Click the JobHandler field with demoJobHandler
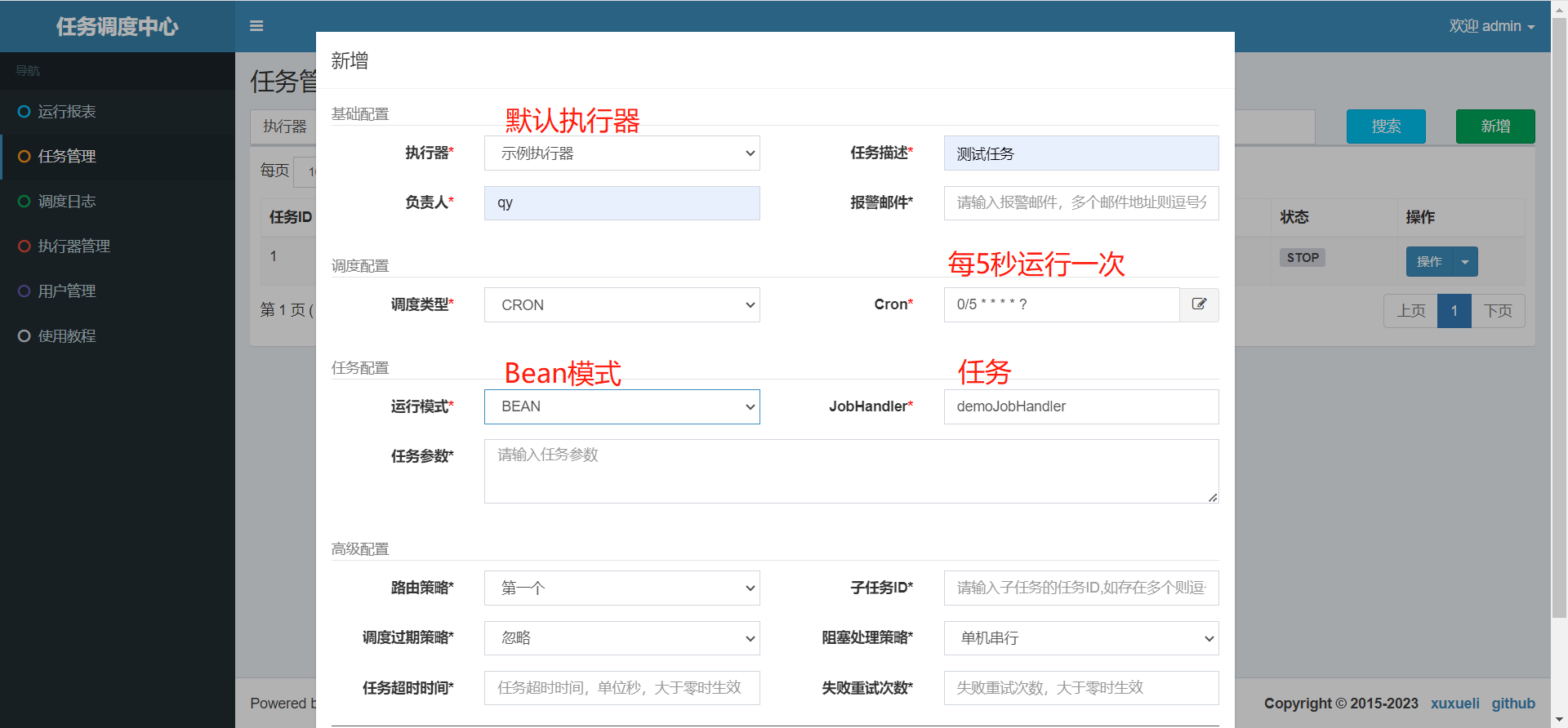Image resolution: width=1568 pixels, height=728 pixels. coord(1081,406)
